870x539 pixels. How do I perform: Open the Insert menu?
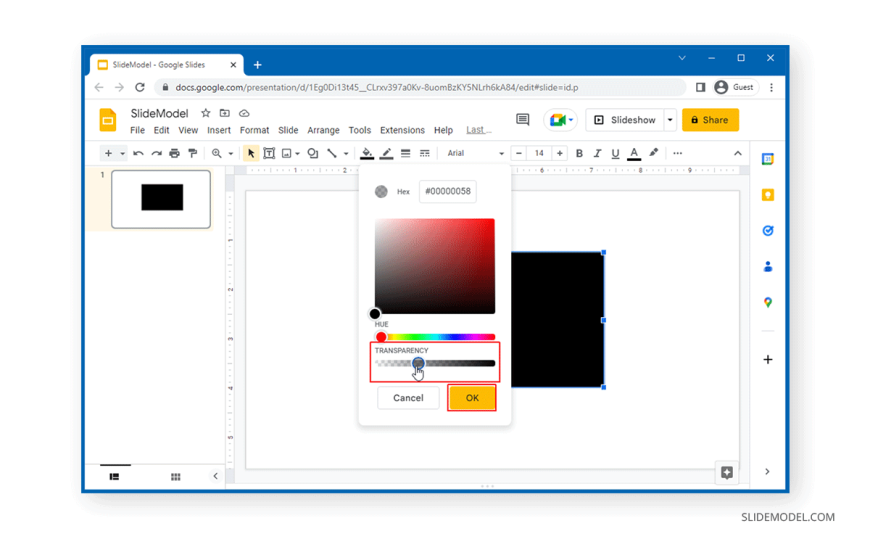coord(219,130)
